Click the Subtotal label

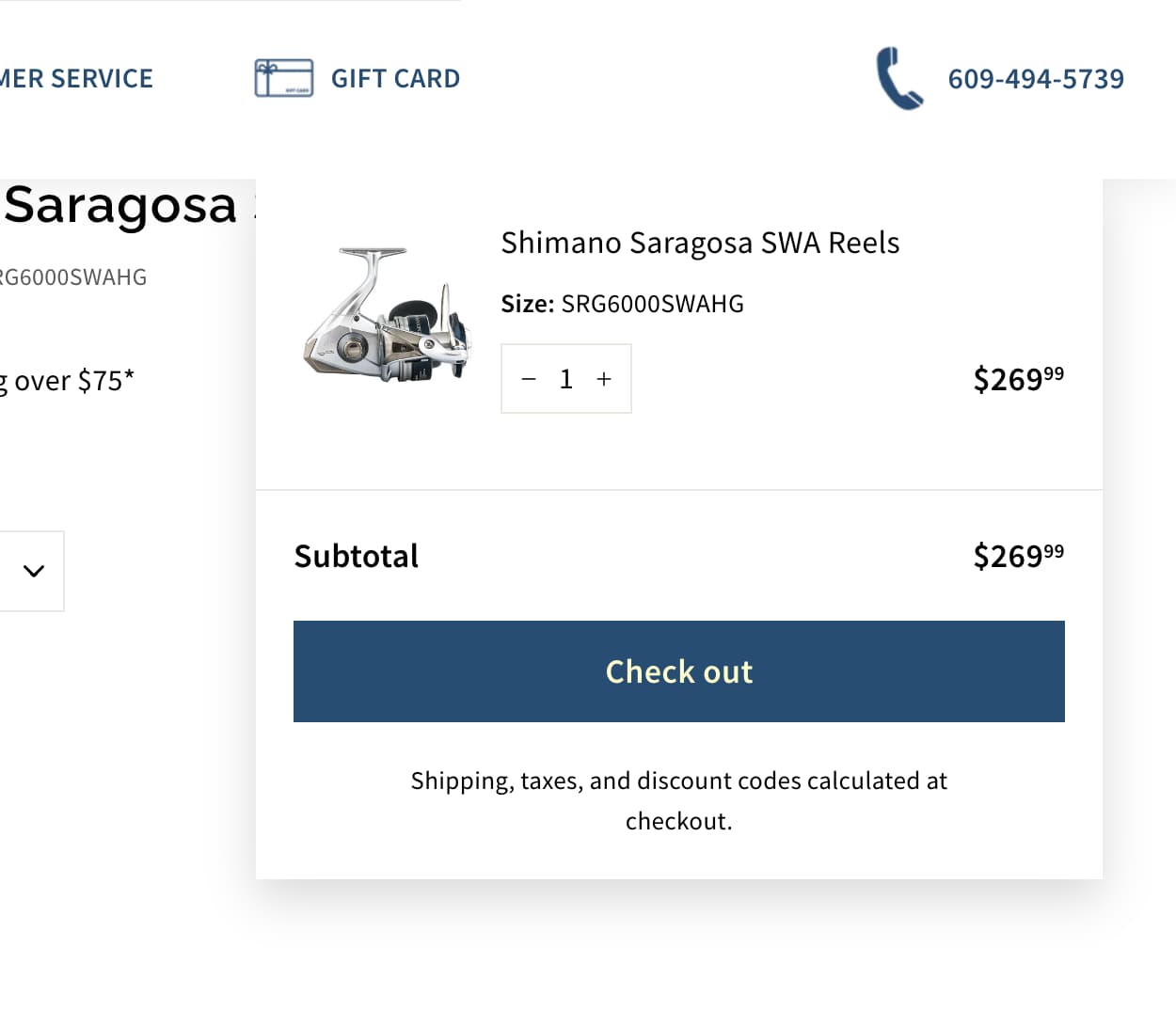(357, 556)
